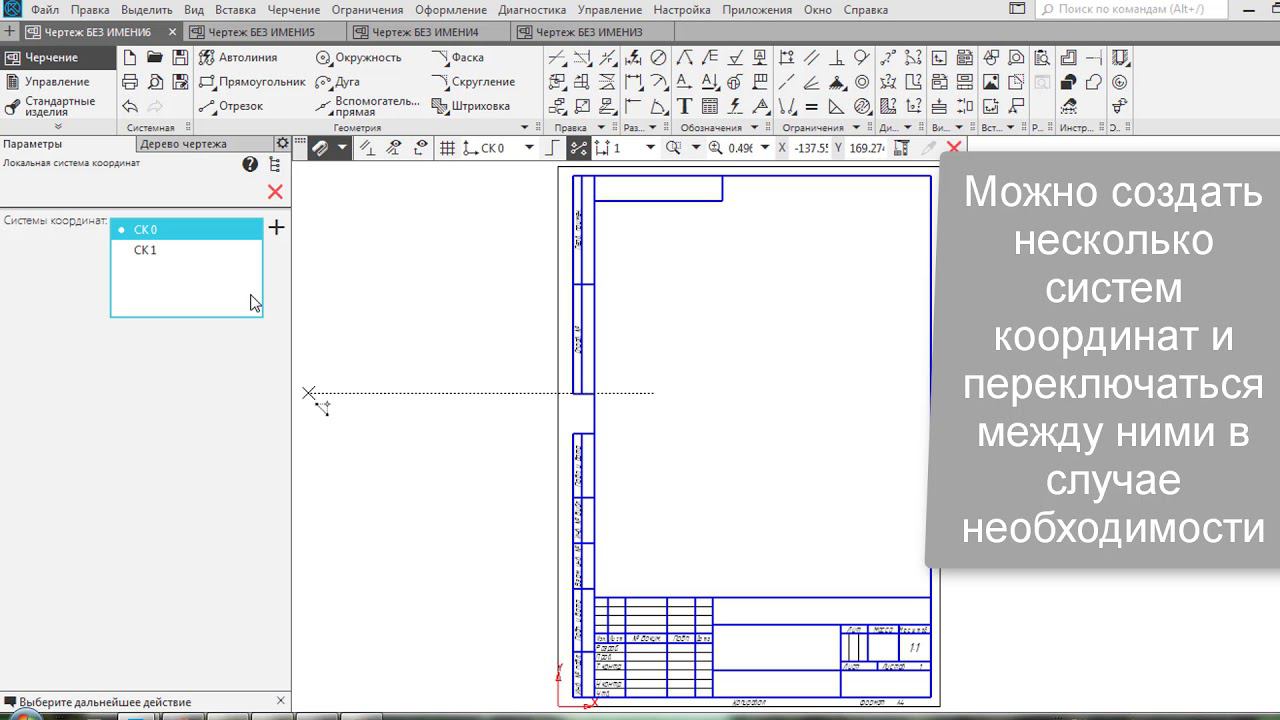Expand the Ограничения group arrow
The height and width of the screenshot is (720, 1280).
click(856, 128)
